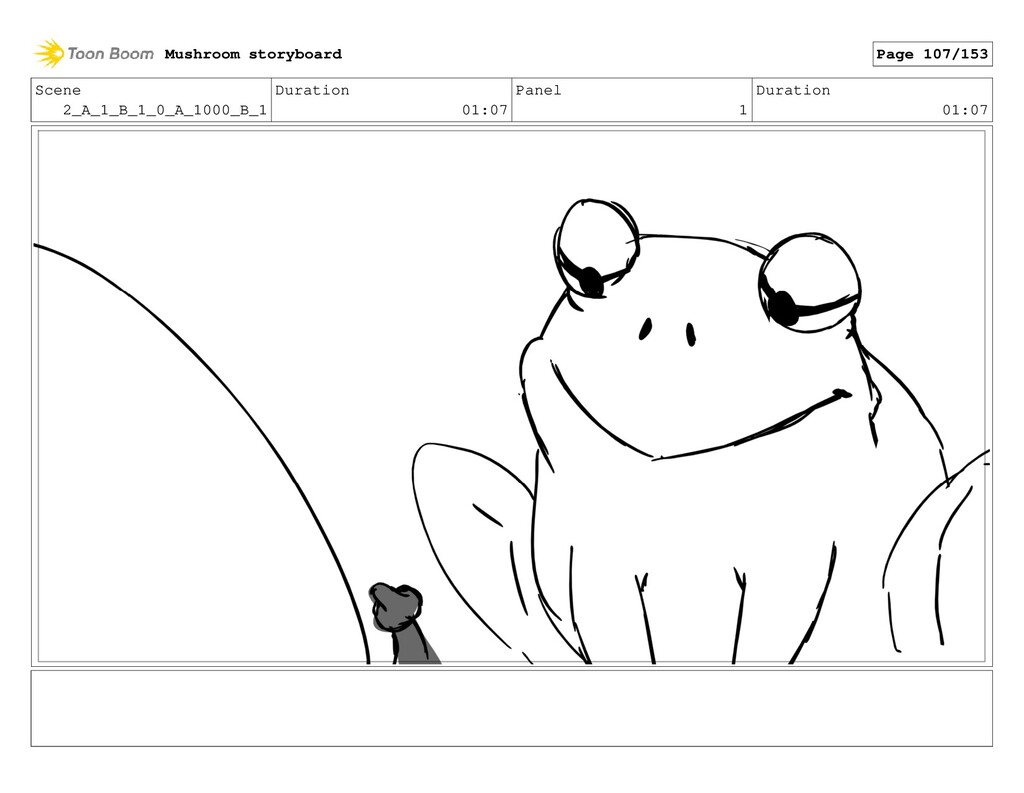Click the 'Page 107/153' box
Image resolution: width=1024 pixels, height=793 pixels.
[x=932, y=54]
